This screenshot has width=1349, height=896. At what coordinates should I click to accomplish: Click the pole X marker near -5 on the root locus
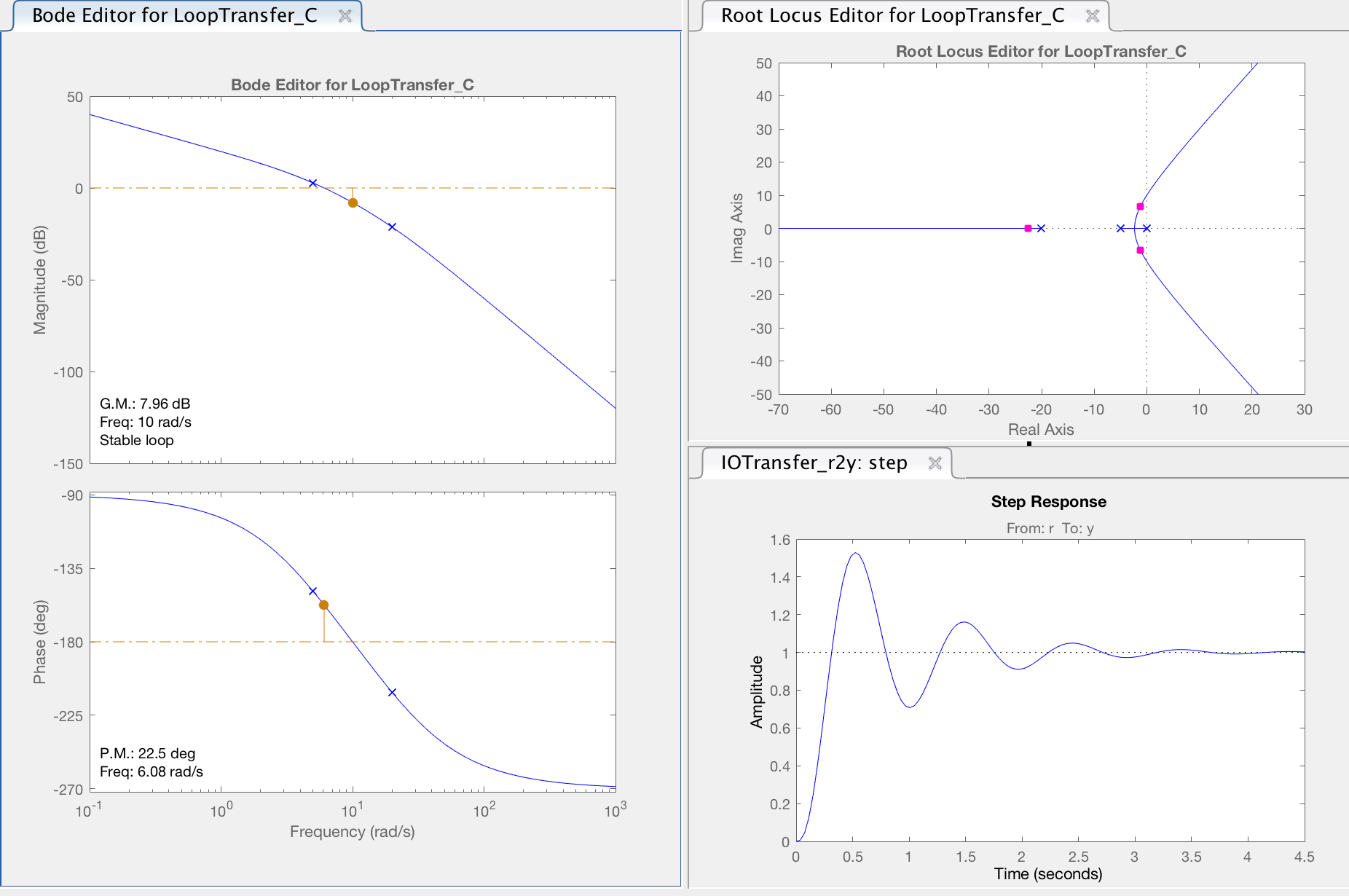pos(1120,227)
